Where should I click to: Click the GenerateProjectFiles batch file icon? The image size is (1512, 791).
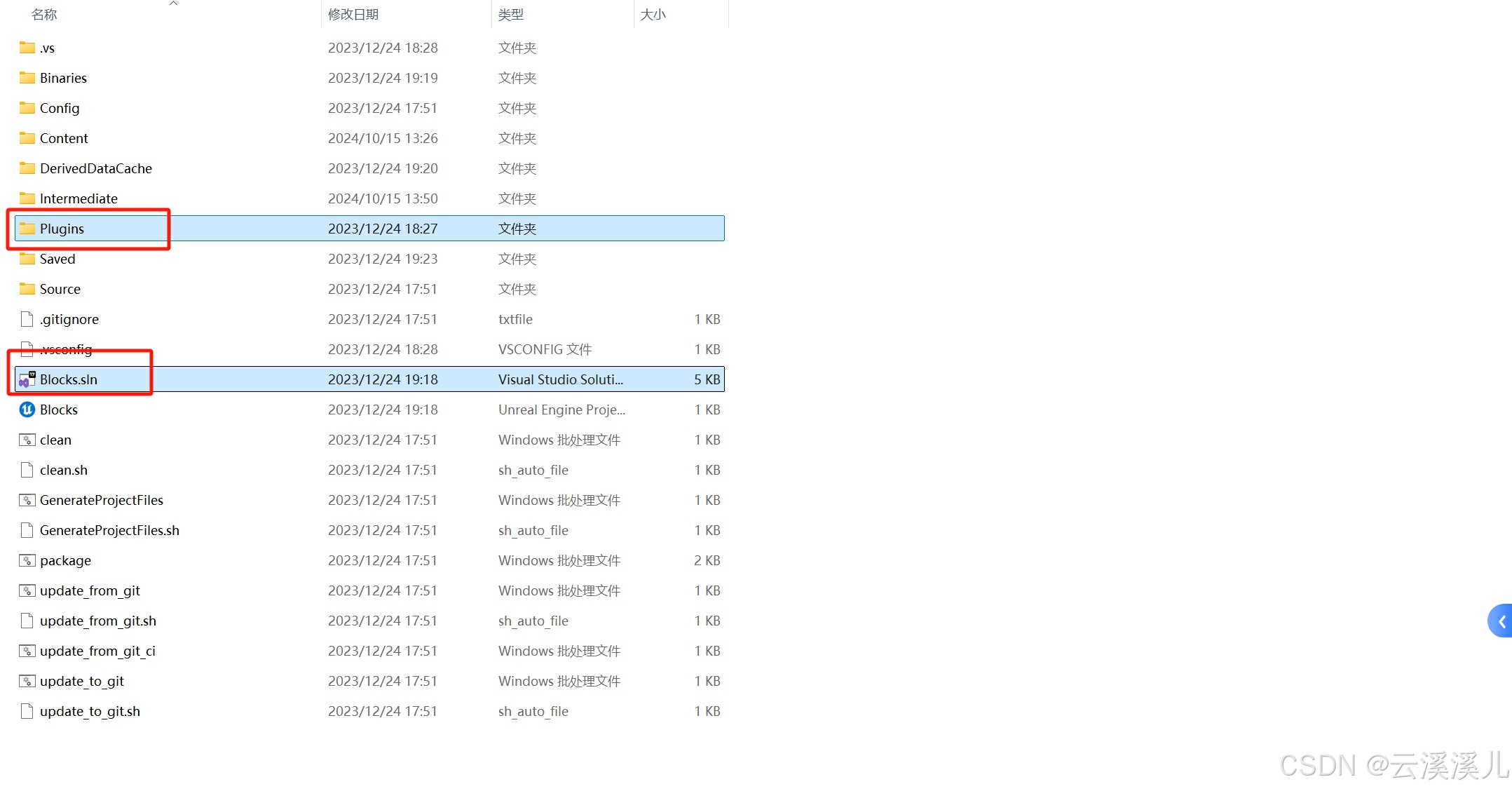point(27,500)
